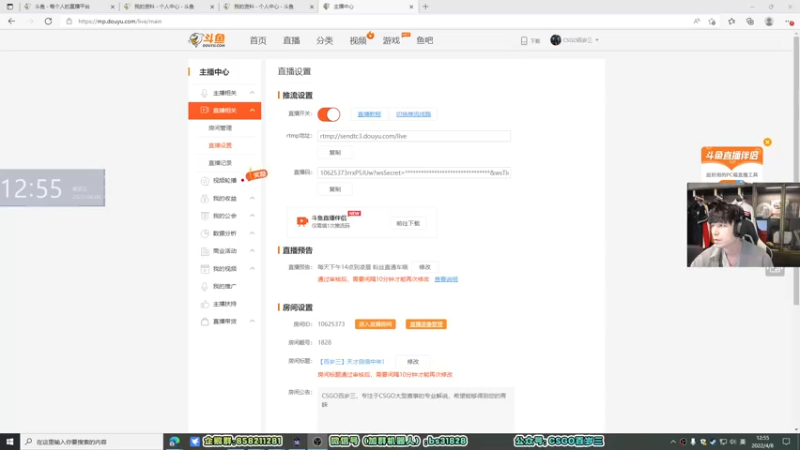
Task: Click the 我的推广 sidebar icon
Action: [x=205, y=286]
